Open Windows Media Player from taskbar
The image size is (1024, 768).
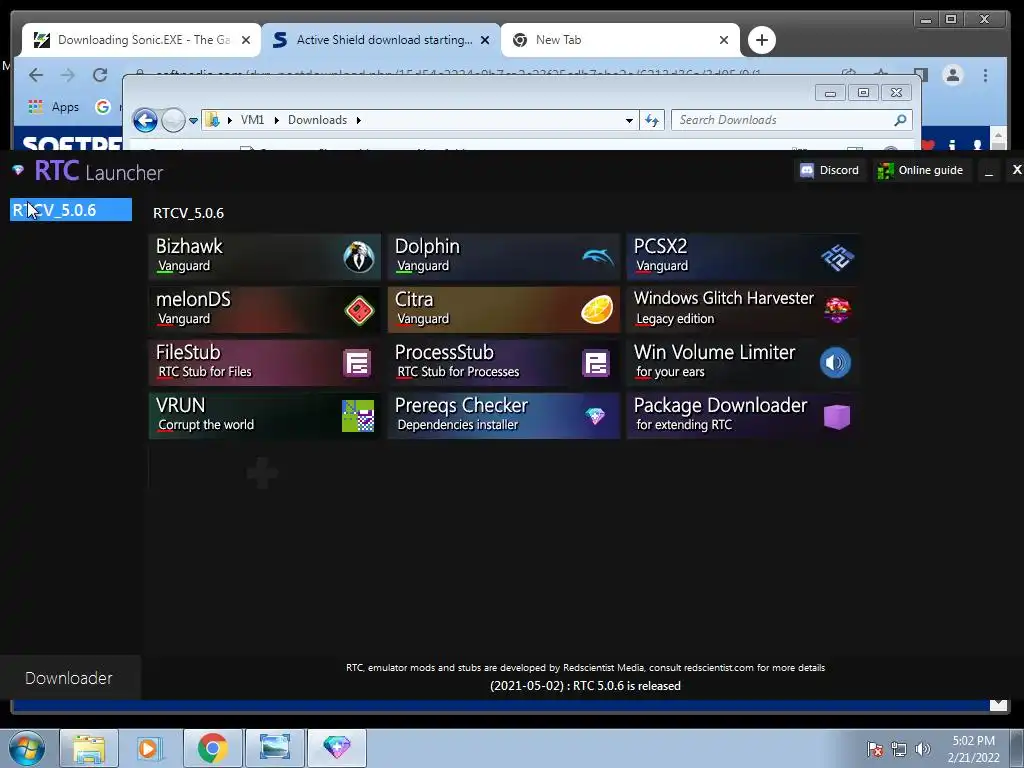pos(150,748)
